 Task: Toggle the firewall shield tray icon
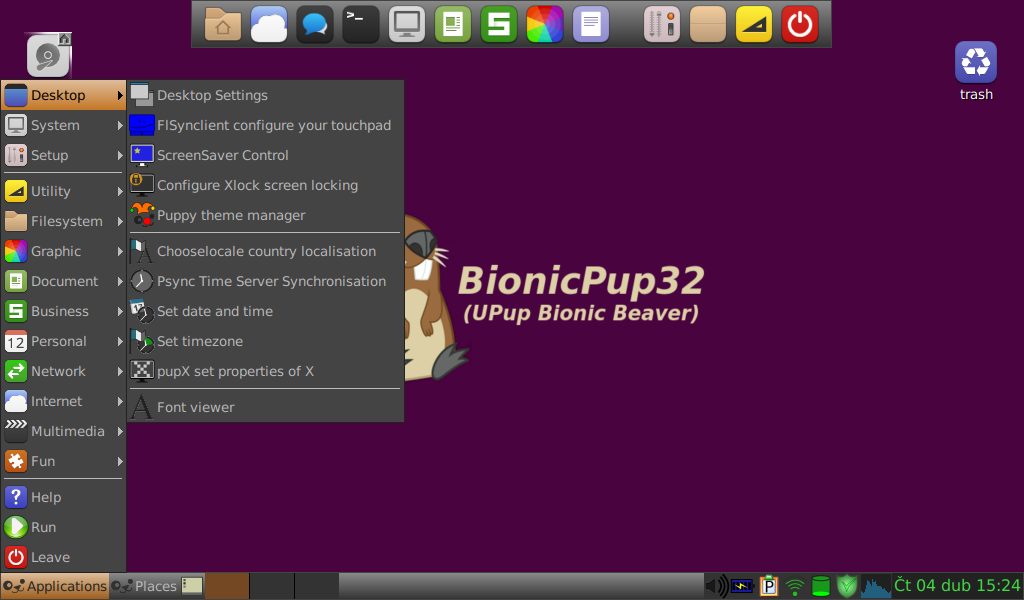point(846,586)
